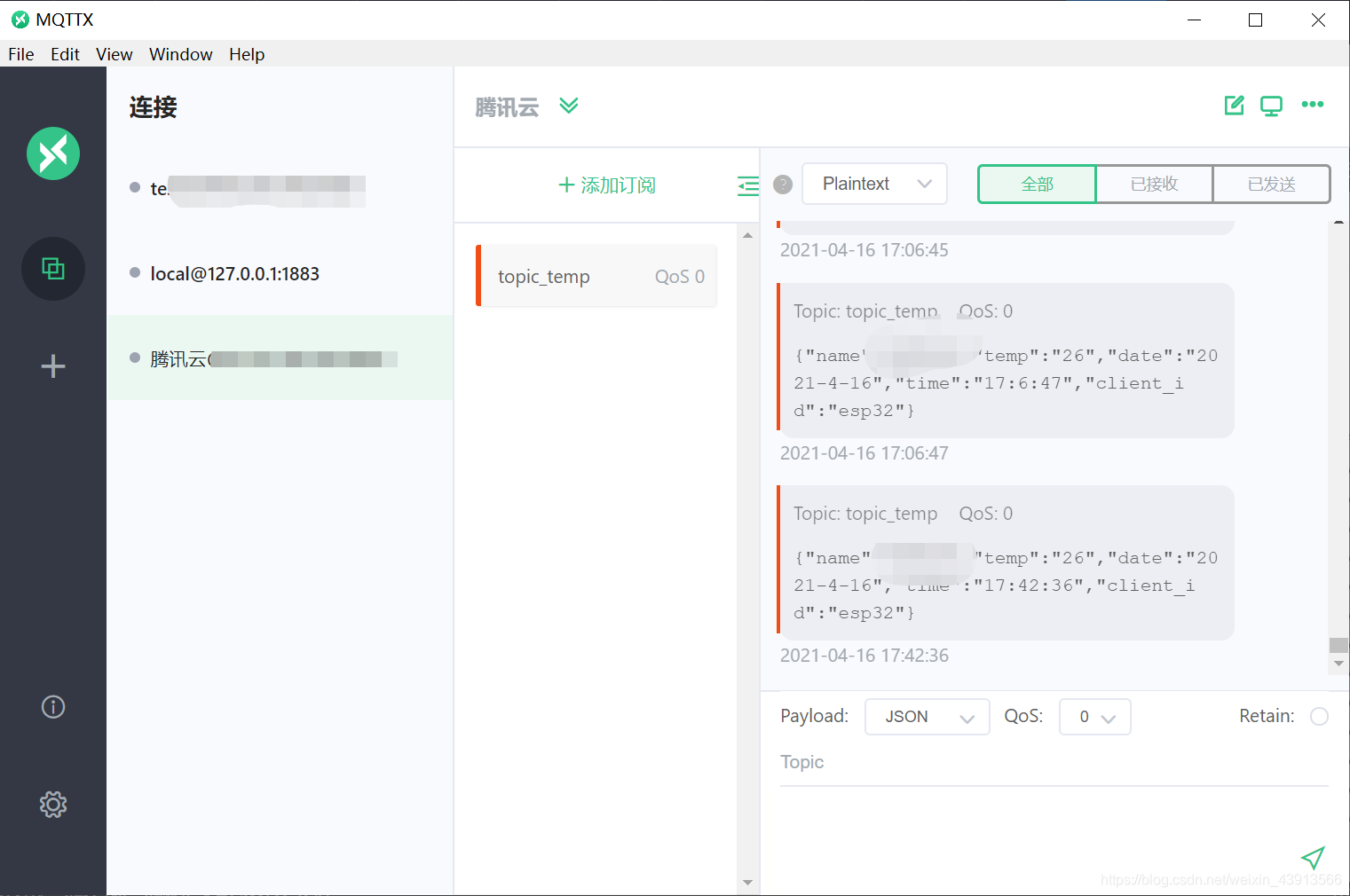Open the scripts panel in the sidebar
The width and height of the screenshot is (1350, 896).
[x=53, y=269]
